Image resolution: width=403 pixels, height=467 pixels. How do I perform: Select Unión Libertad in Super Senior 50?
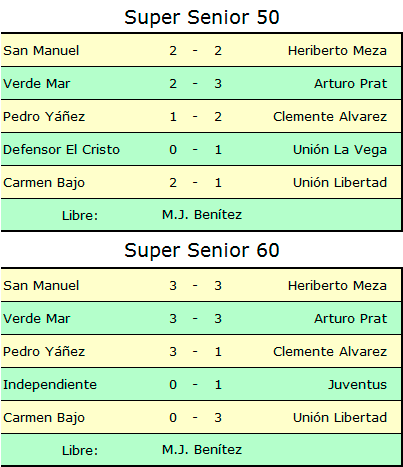[x=340, y=183]
